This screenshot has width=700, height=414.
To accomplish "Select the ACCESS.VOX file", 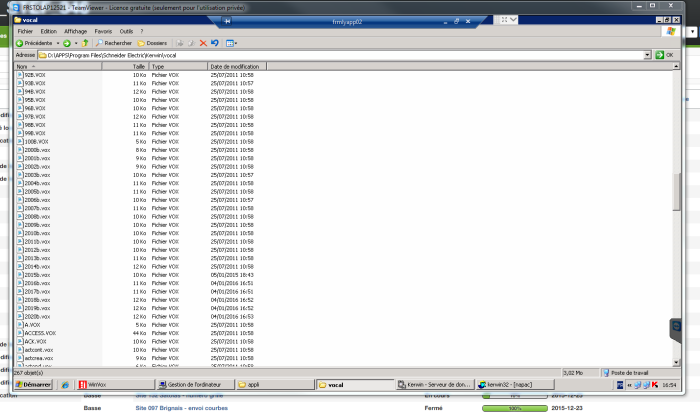I will coord(38,332).
